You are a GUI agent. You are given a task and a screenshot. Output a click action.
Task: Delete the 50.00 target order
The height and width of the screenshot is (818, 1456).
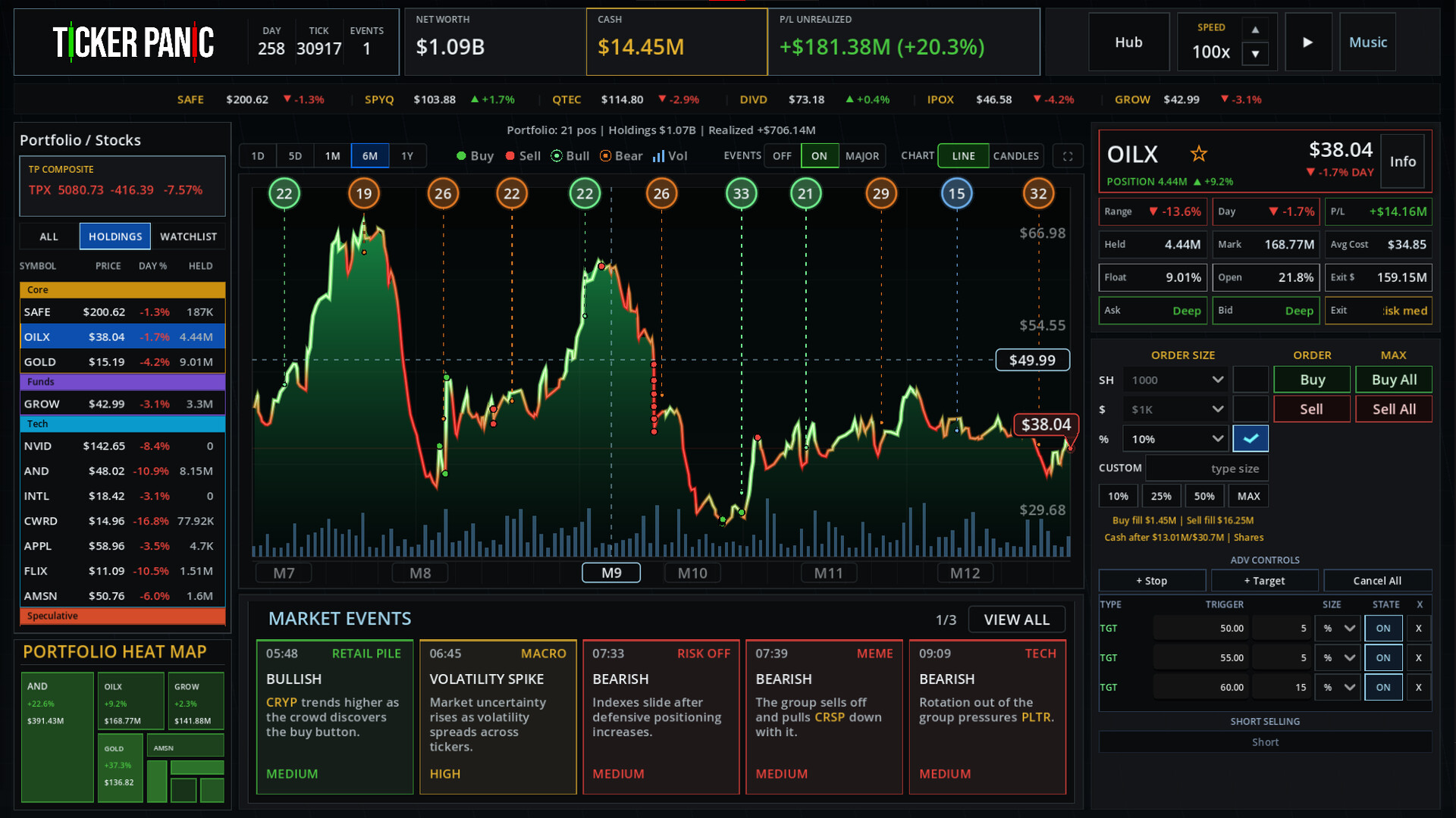click(1419, 628)
